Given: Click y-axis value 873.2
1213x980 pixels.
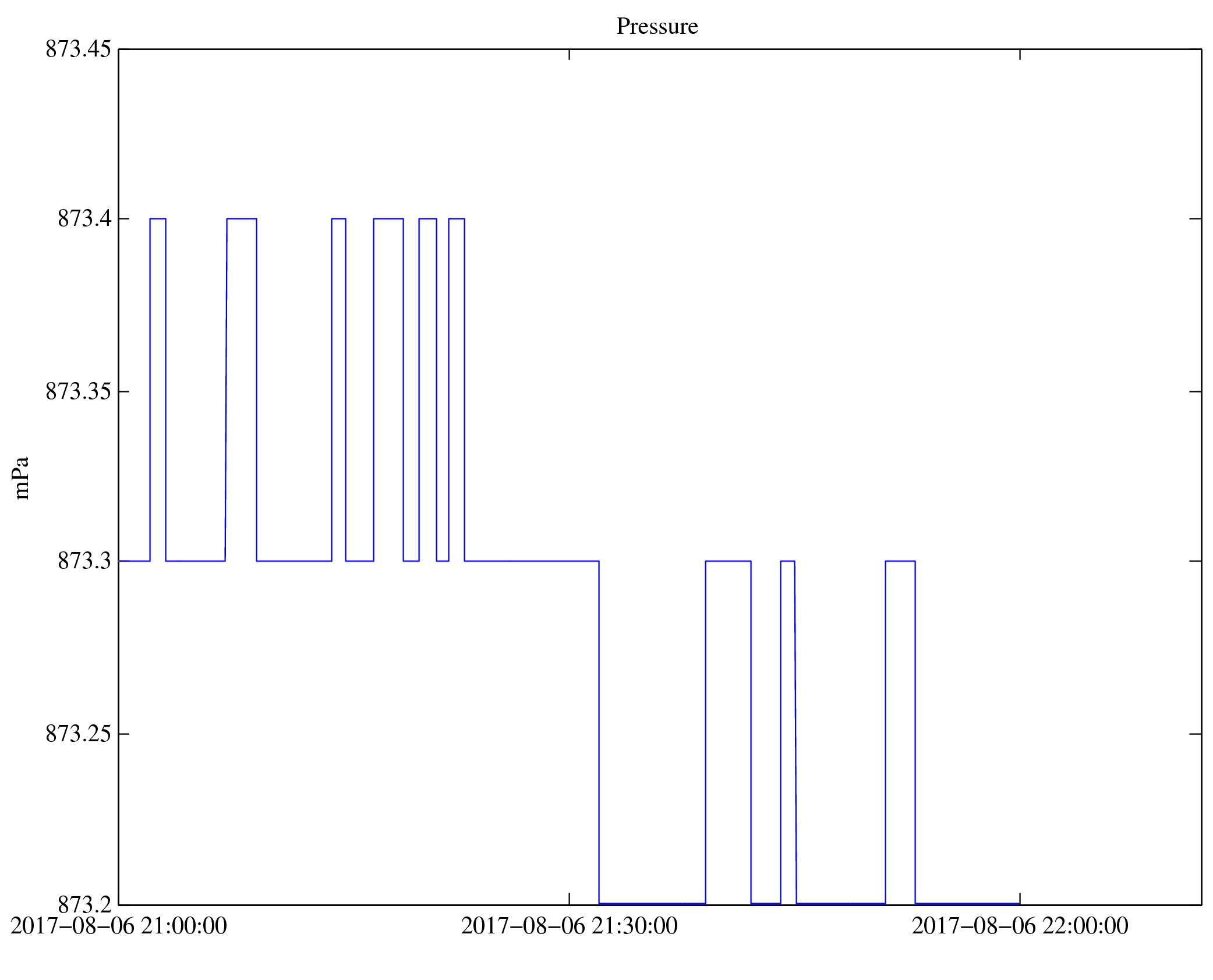Looking at the screenshot, I should 84,904.
